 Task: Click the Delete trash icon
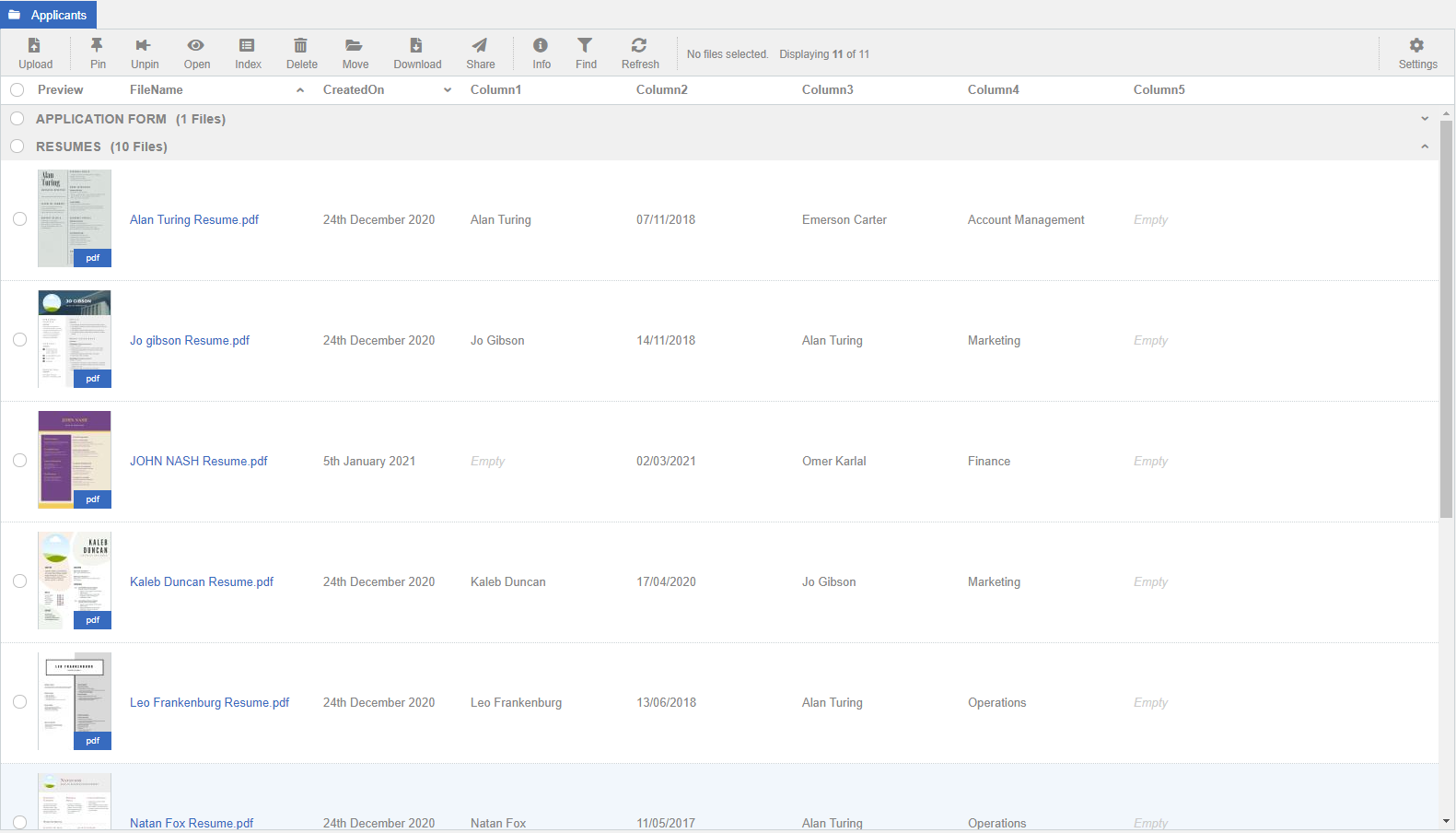click(x=301, y=45)
